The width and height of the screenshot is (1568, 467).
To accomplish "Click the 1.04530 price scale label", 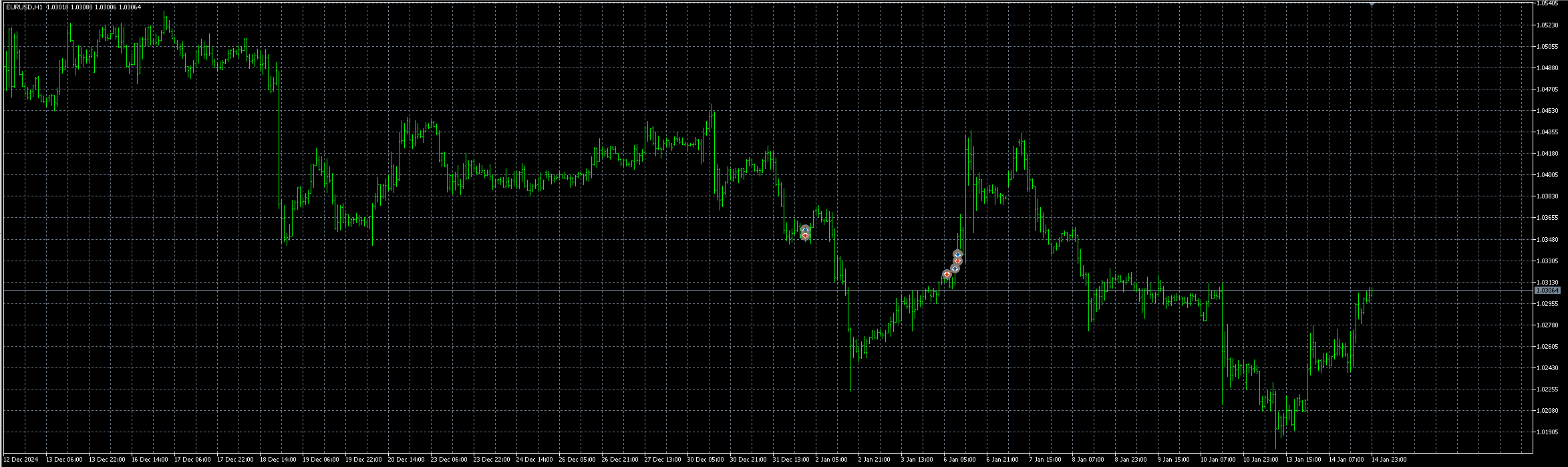I will tap(1547, 110).
